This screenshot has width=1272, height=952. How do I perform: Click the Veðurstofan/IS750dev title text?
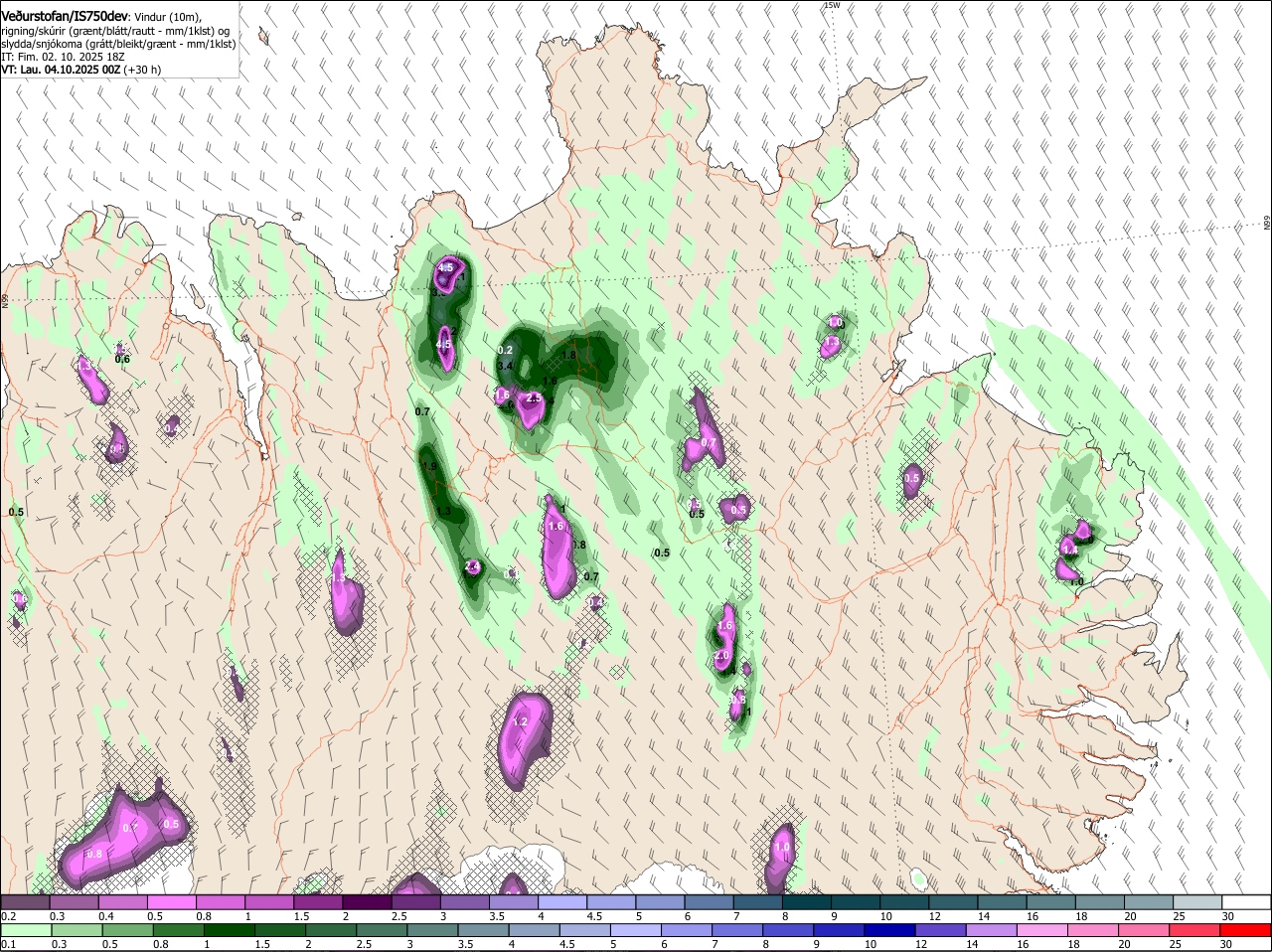pyautogui.click(x=65, y=16)
